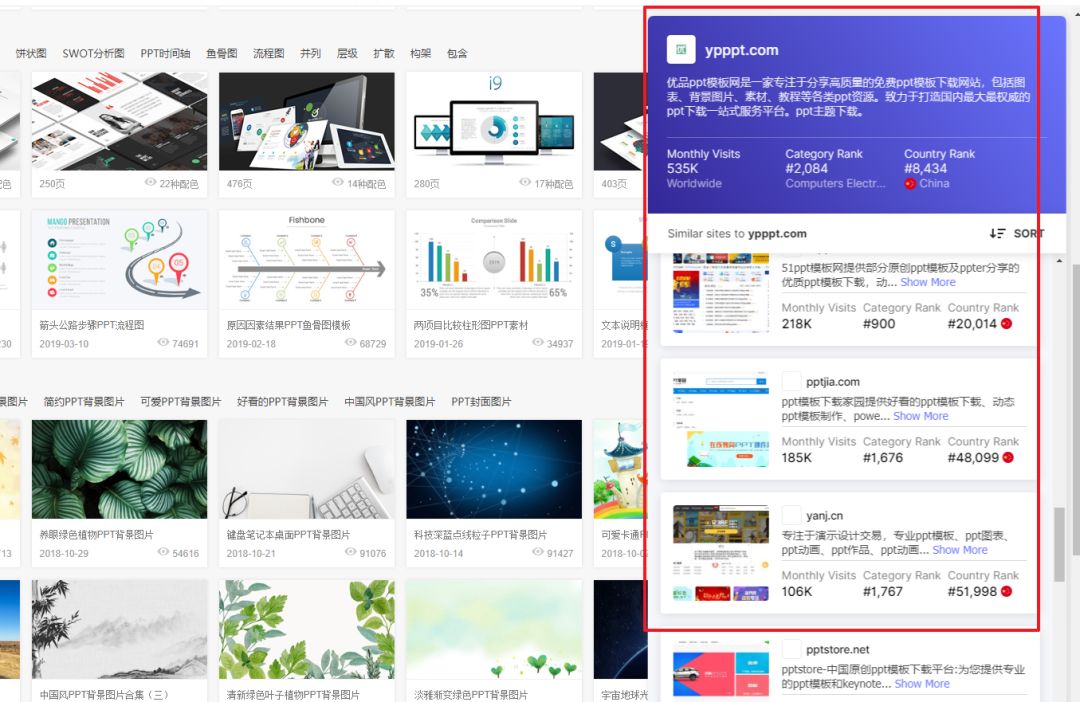Click the pptstore.net favicon icon
The image size is (1080, 702).
[x=791, y=649]
